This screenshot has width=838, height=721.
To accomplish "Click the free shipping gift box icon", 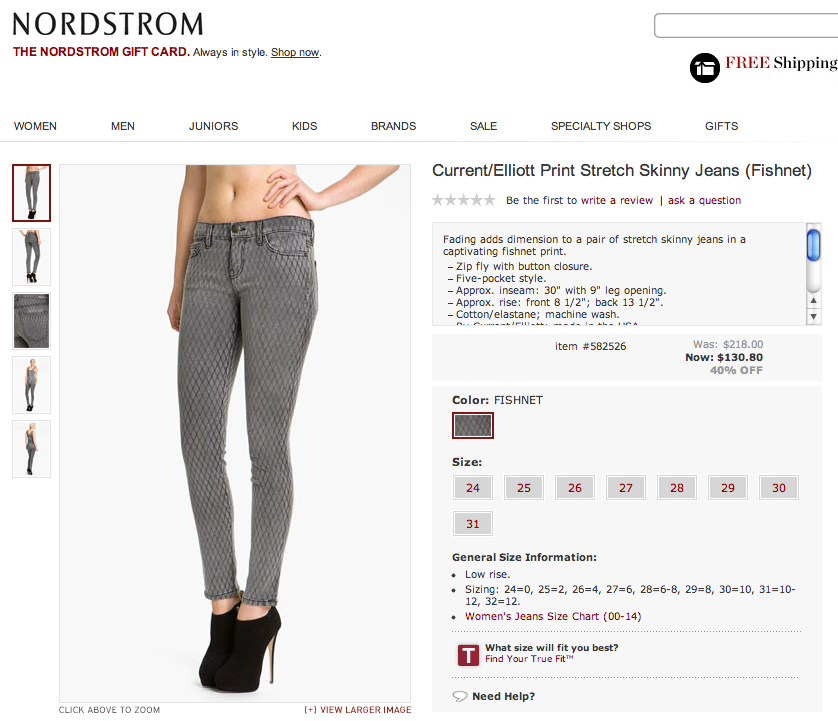I will point(704,68).
